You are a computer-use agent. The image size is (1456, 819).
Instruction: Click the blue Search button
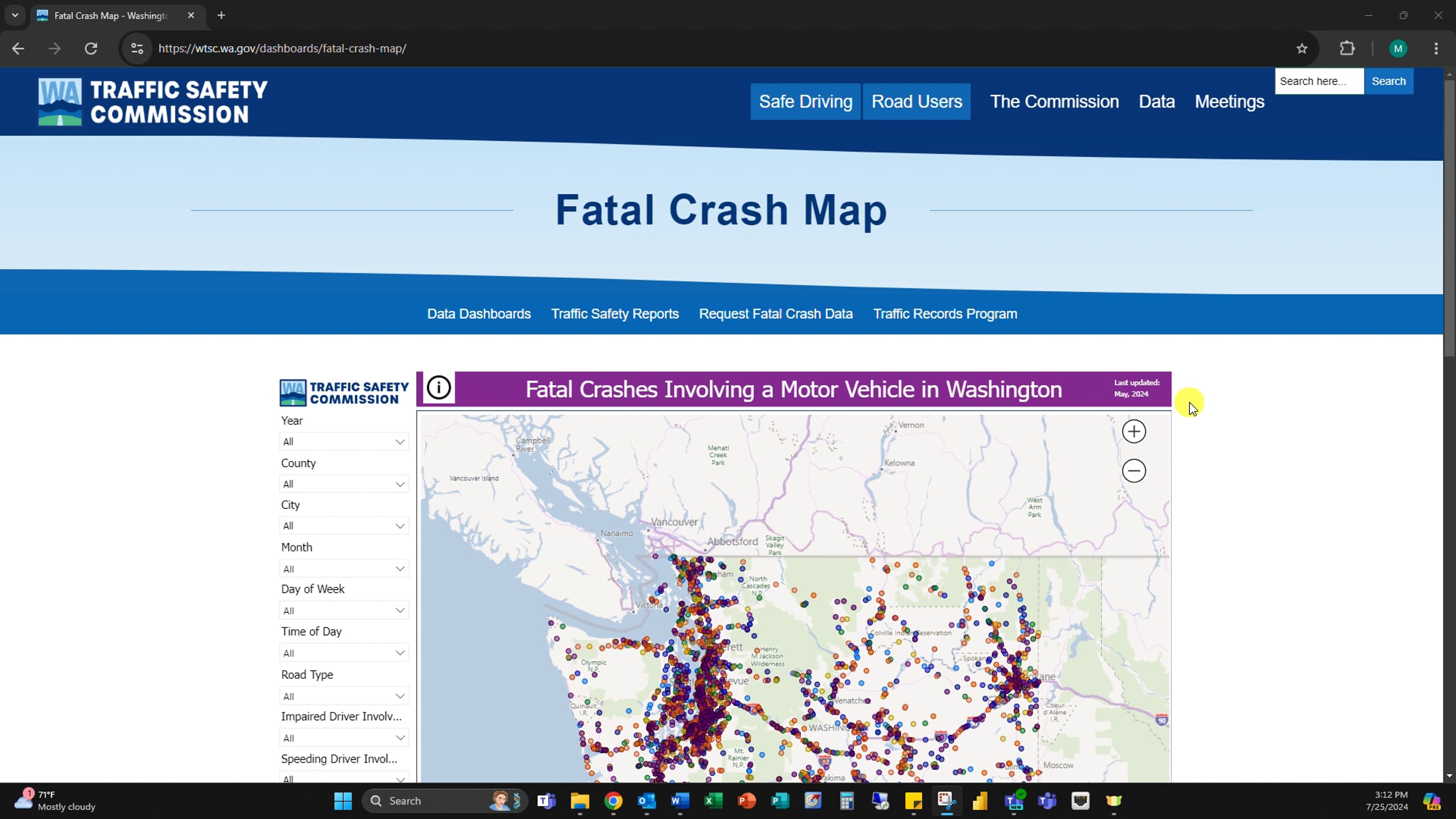[1388, 81]
